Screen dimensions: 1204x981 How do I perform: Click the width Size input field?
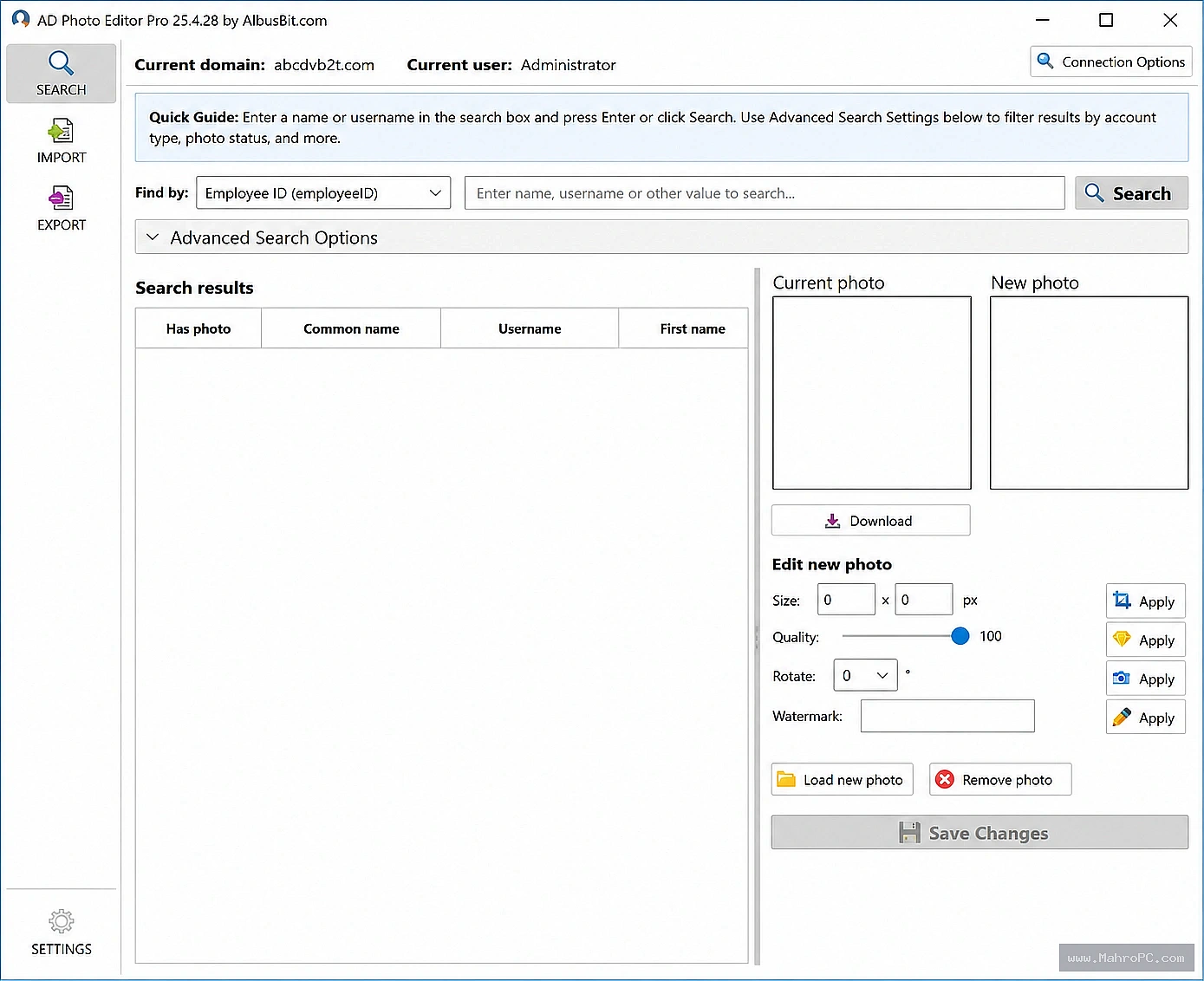click(846, 600)
